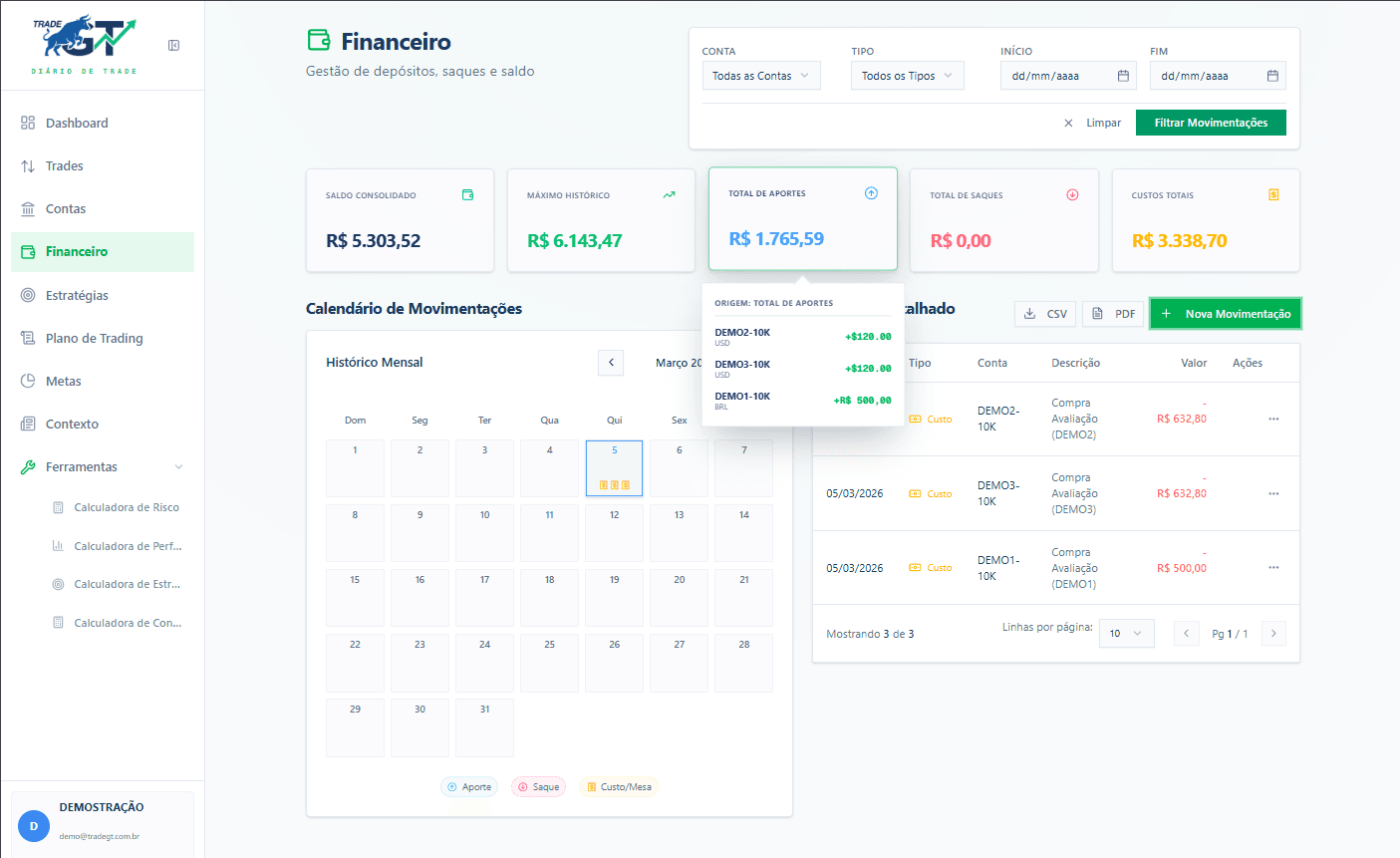Click the actions ellipsis on the DEMO1-10K row
This screenshot has width=1400, height=858.
pos(1272,567)
